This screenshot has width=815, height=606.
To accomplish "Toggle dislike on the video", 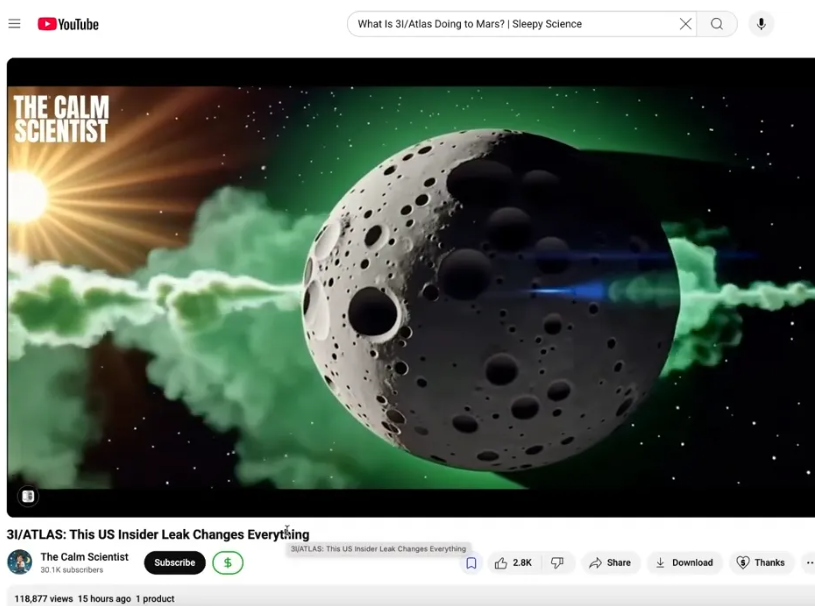I will (558, 562).
